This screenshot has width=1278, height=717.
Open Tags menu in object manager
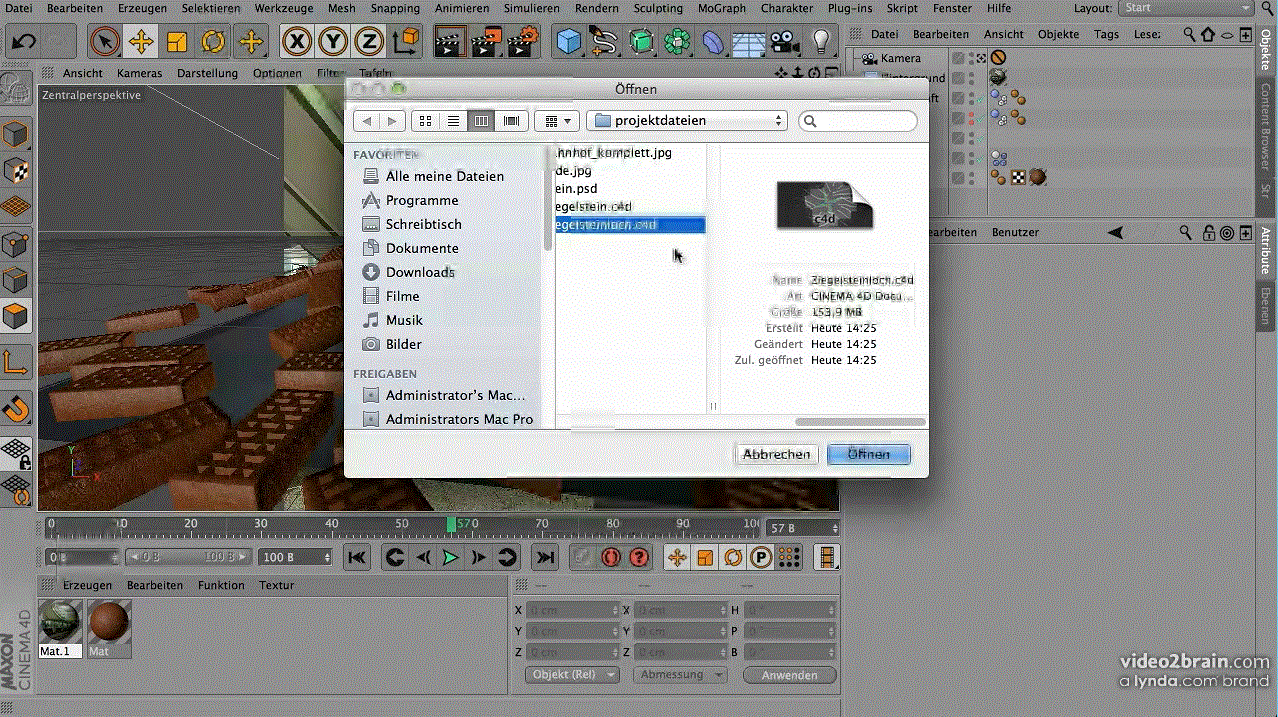1106,34
